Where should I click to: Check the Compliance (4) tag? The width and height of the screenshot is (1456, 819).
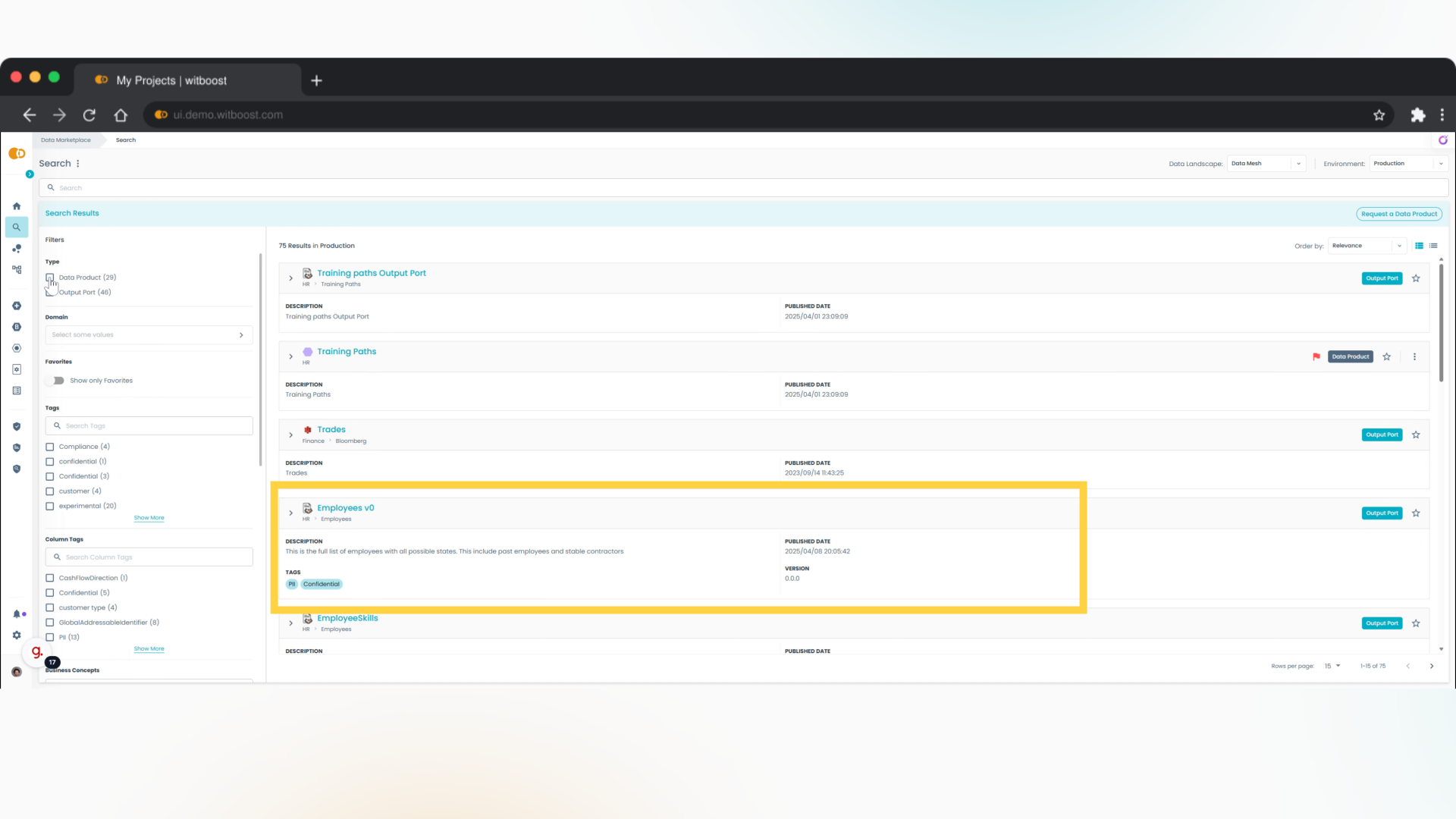point(50,447)
